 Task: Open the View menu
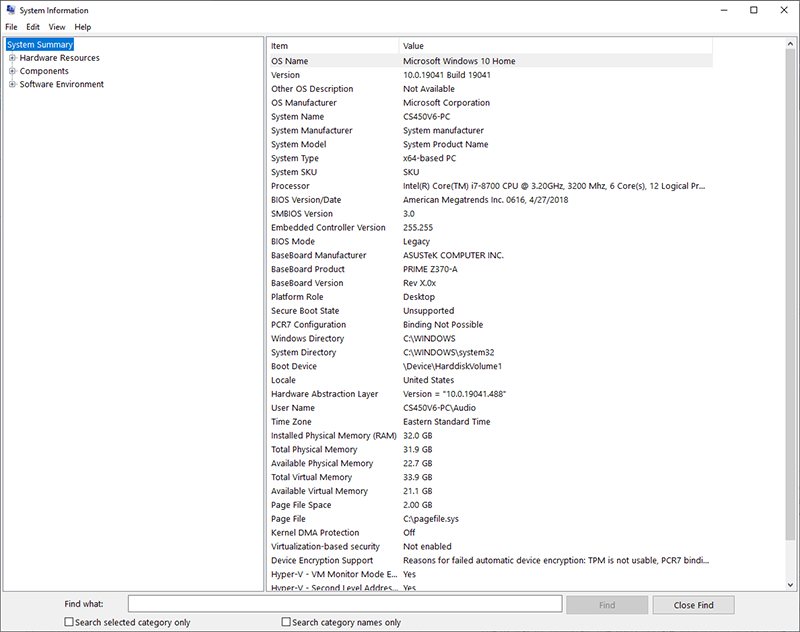(x=56, y=27)
